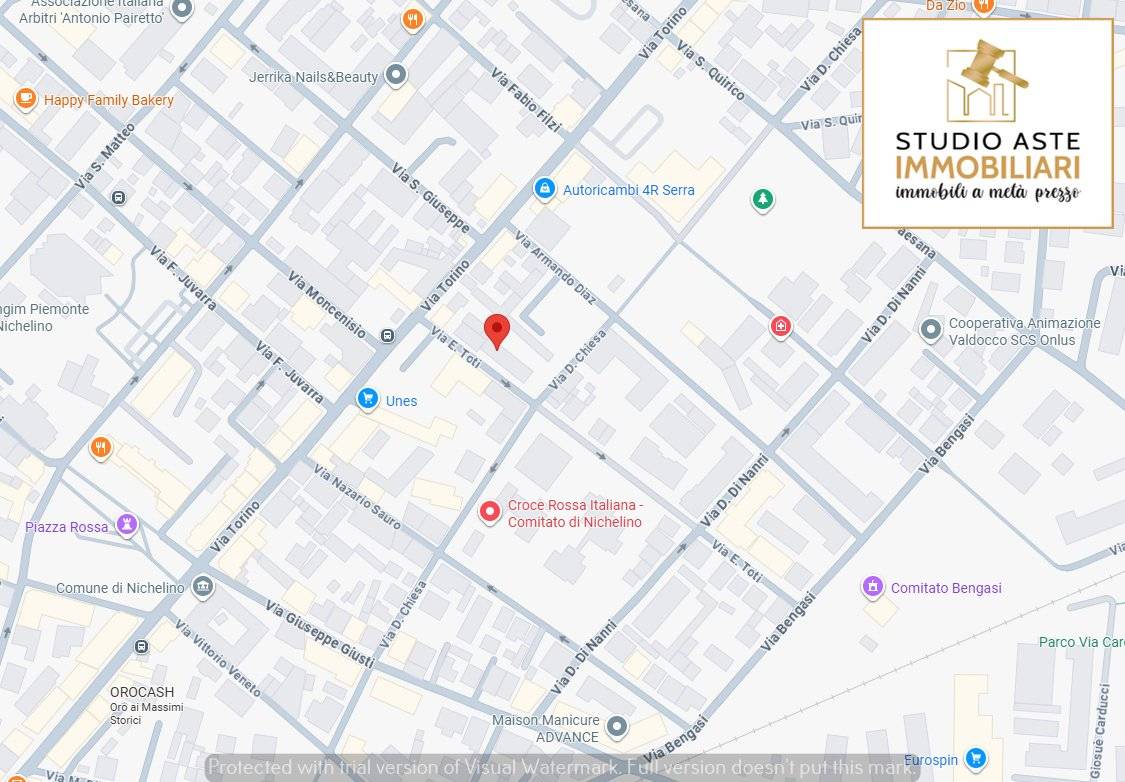This screenshot has width=1125, height=782.
Task: Click the Happy Family Bakery coffee icon
Action: click(25, 99)
